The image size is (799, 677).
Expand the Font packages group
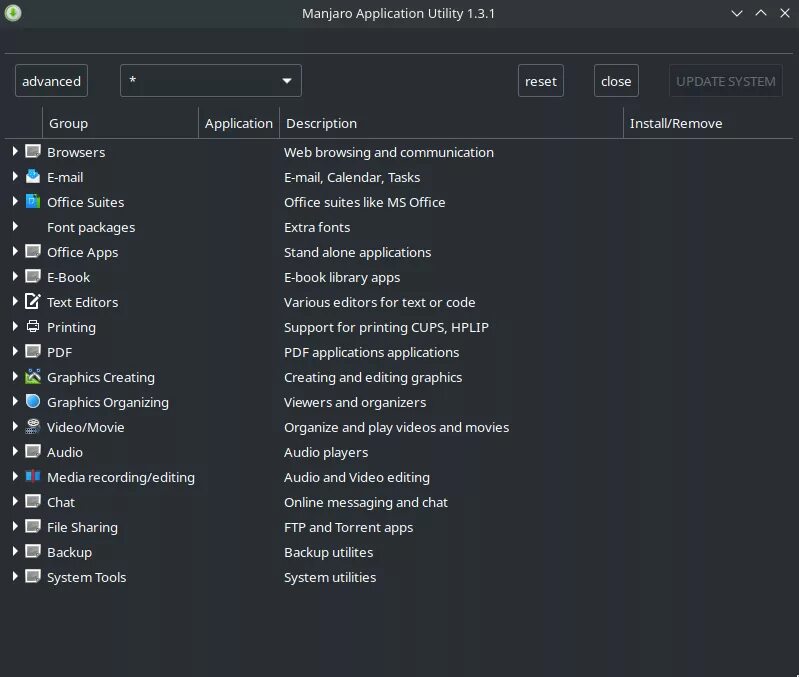pos(15,227)
